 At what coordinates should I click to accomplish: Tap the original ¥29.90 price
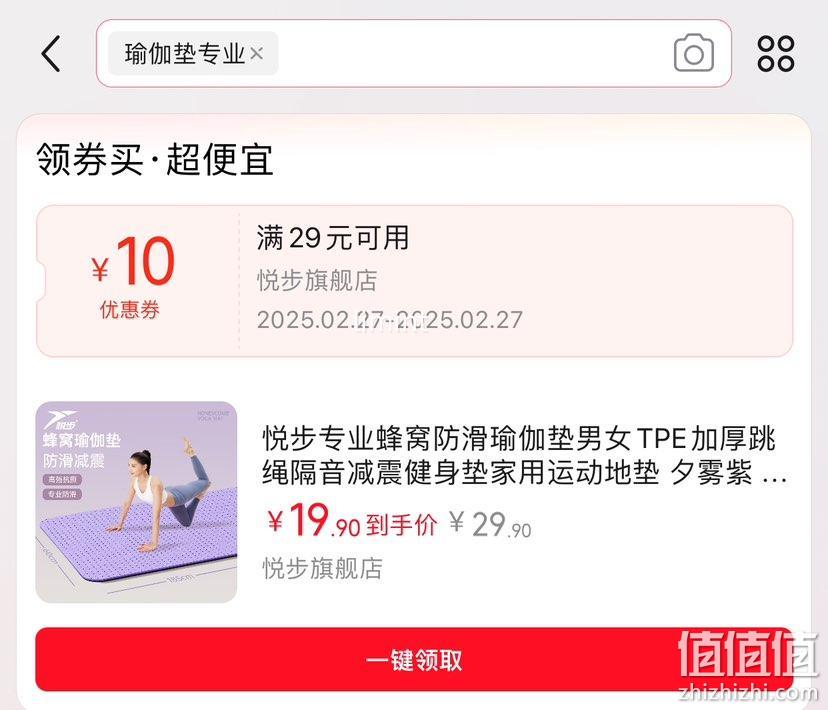point(491,525)
